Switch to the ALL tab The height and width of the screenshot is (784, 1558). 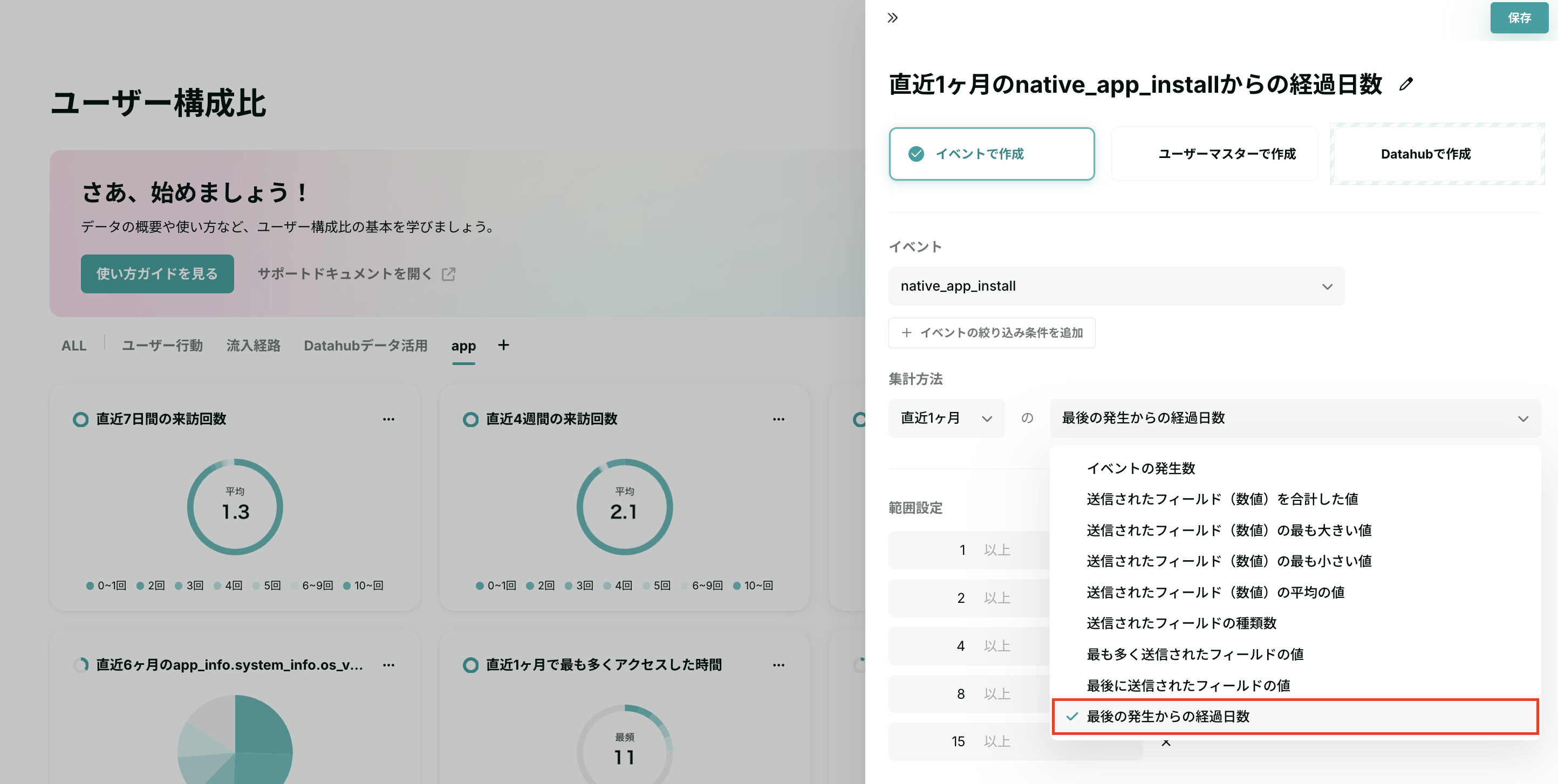[x=74, y=345]
